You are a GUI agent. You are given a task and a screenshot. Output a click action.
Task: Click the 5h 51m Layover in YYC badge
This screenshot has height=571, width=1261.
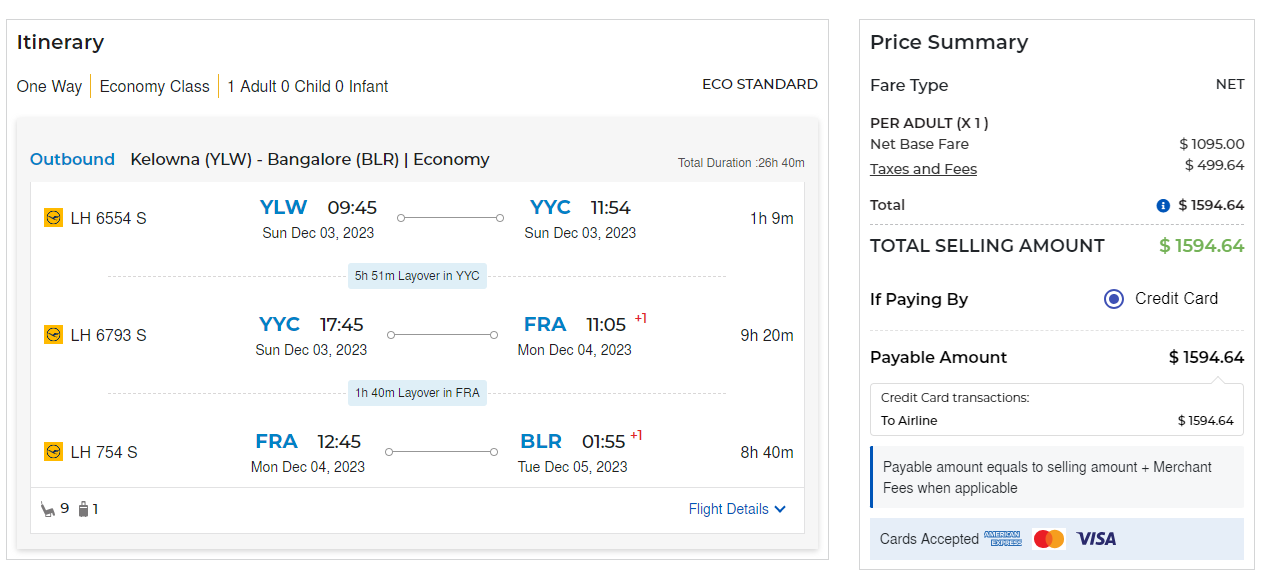[x=417, y=276]
